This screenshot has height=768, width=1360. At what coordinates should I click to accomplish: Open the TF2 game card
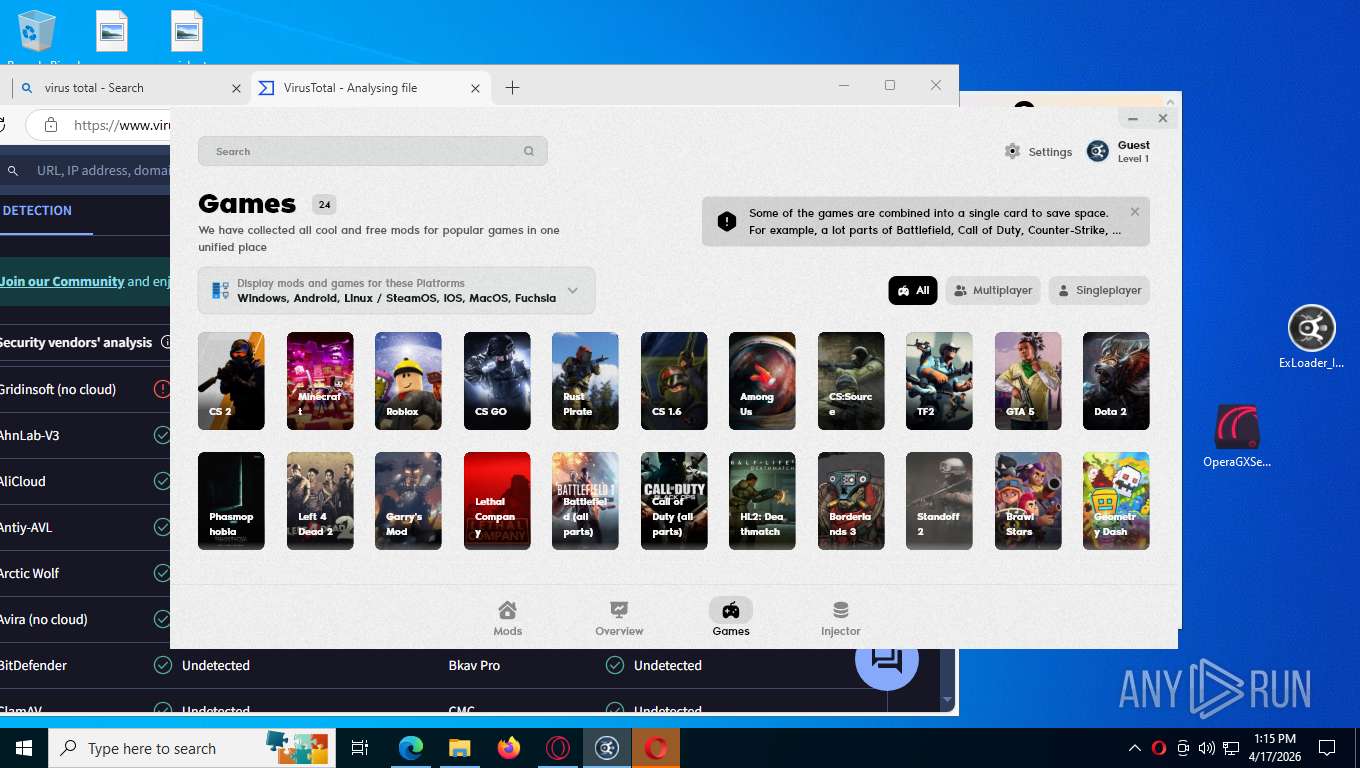939,381
